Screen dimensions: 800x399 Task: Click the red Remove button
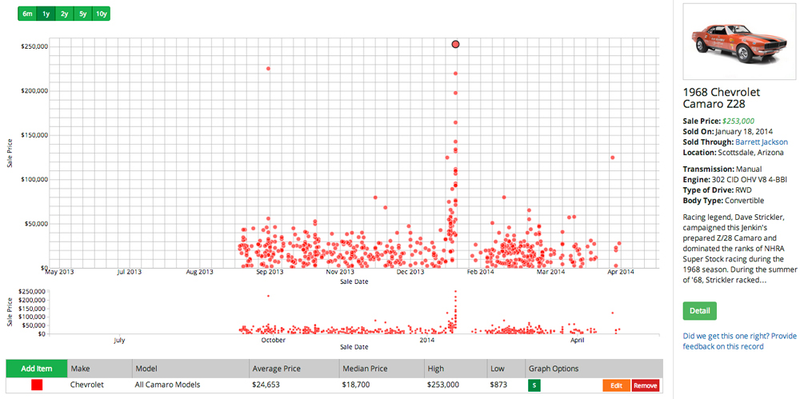click(645, 386)
